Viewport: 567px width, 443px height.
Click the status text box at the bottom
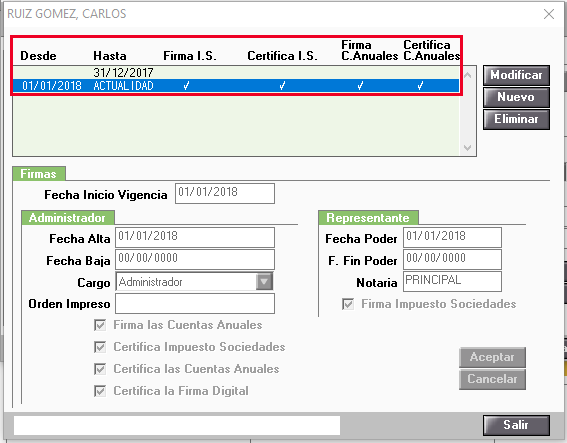pos(177,425)
